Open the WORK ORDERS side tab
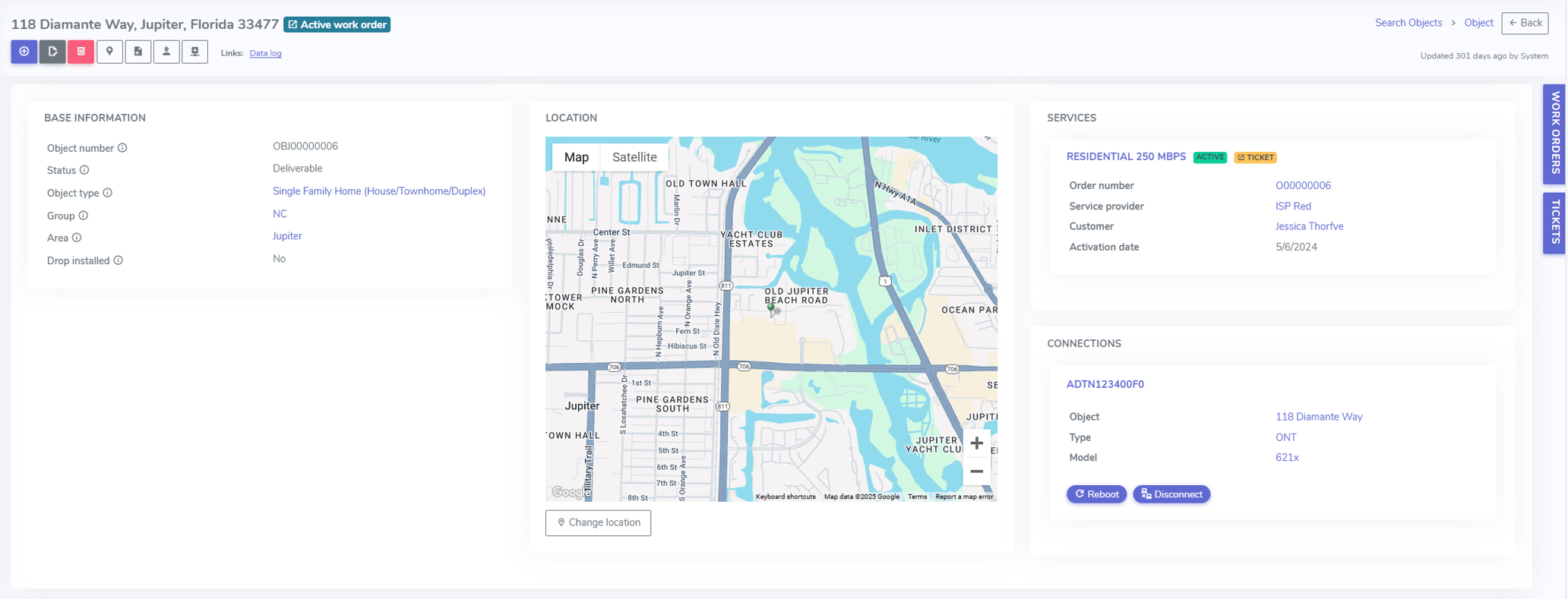This screenshot has height=599, width=1568. pos(1554,134)
